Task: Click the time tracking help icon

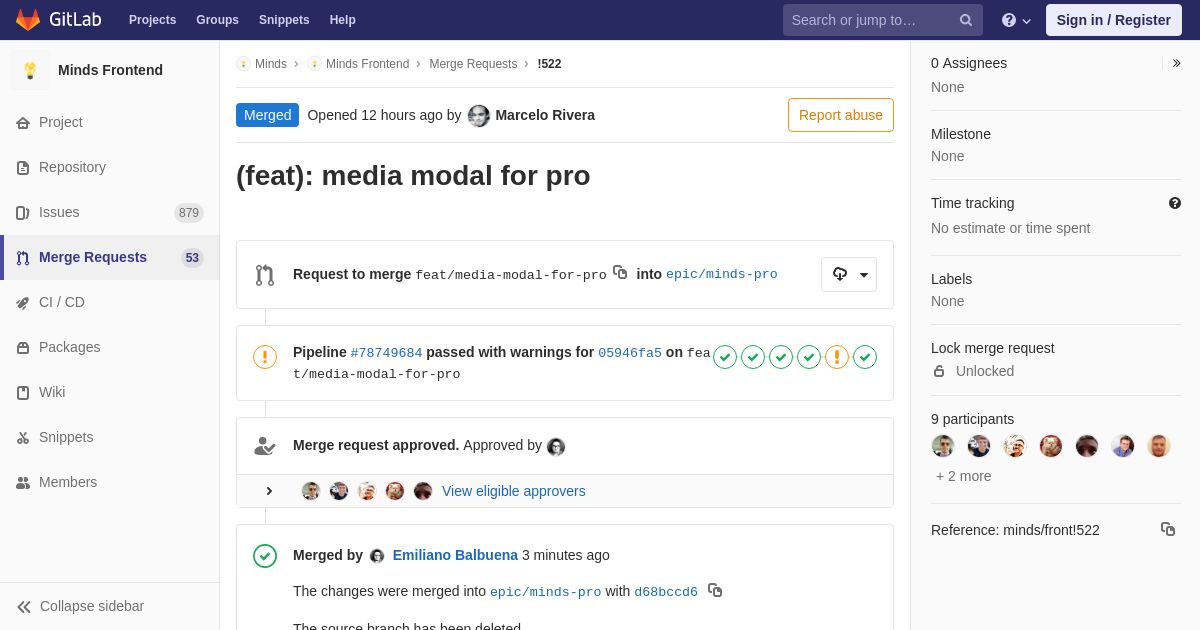Action: click(x=1175, y=203)
